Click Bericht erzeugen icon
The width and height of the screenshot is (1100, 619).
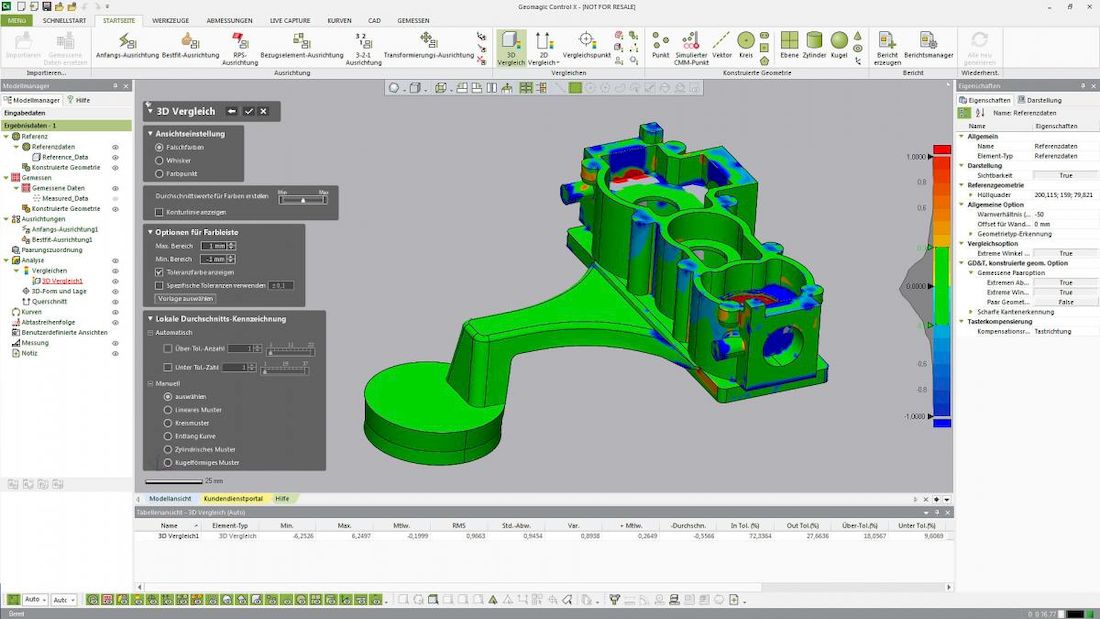(887, 48)
